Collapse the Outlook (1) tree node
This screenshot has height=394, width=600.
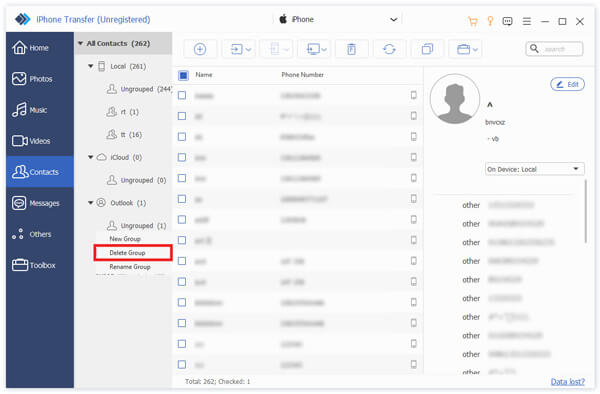pyautogui.click(x=91, y=203)
